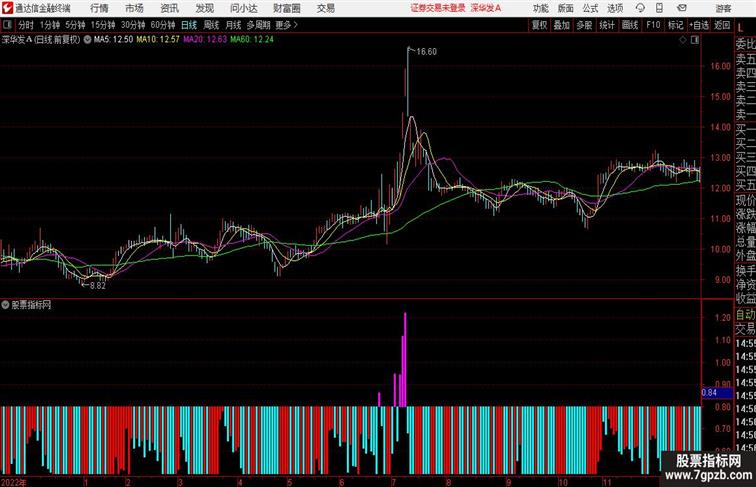
Task: Select the 日线 daily period tab
Action: [189, 25]
